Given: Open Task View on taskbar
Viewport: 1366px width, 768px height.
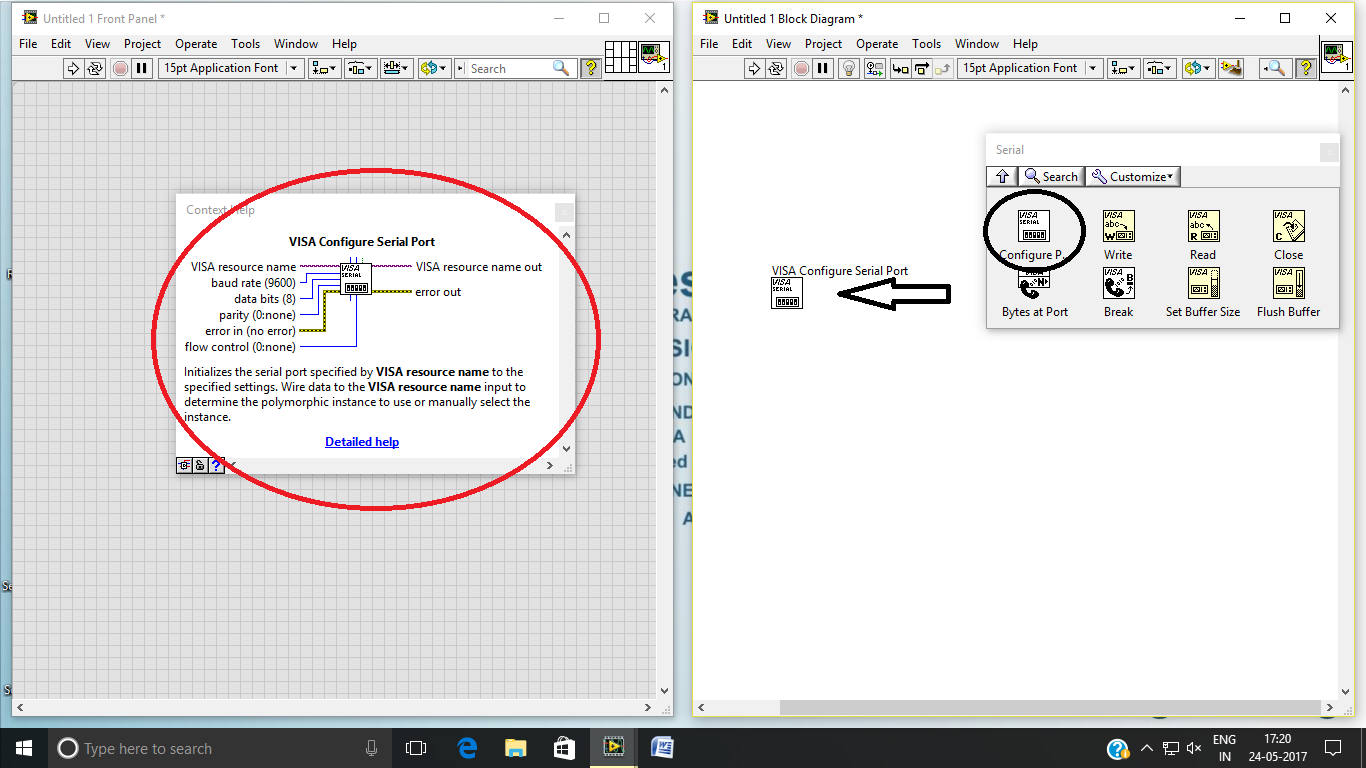Looking at the screenshot, I should click(x=415, y=748).
